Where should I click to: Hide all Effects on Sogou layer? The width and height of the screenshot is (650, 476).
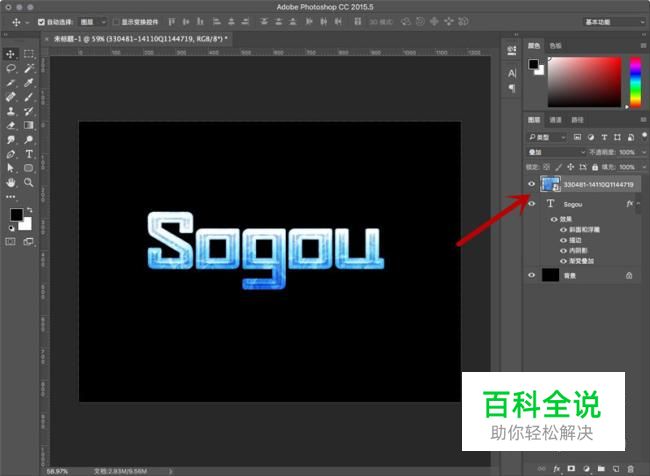[554, 219]
